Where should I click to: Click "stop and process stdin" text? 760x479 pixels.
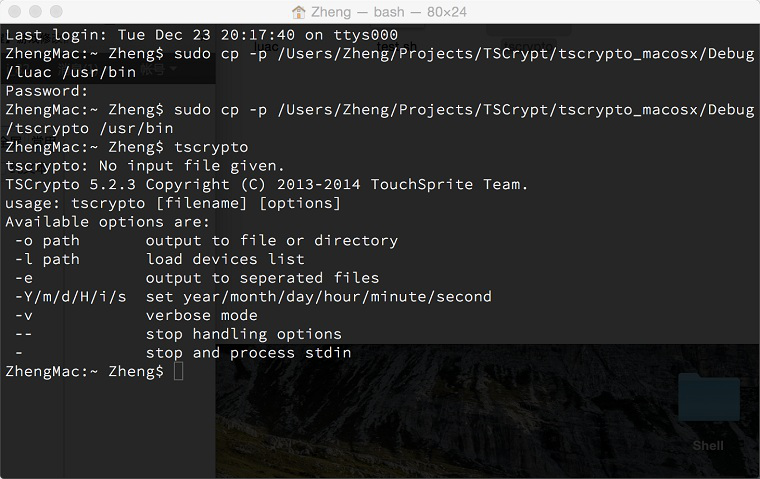click(x=248, y=352)
